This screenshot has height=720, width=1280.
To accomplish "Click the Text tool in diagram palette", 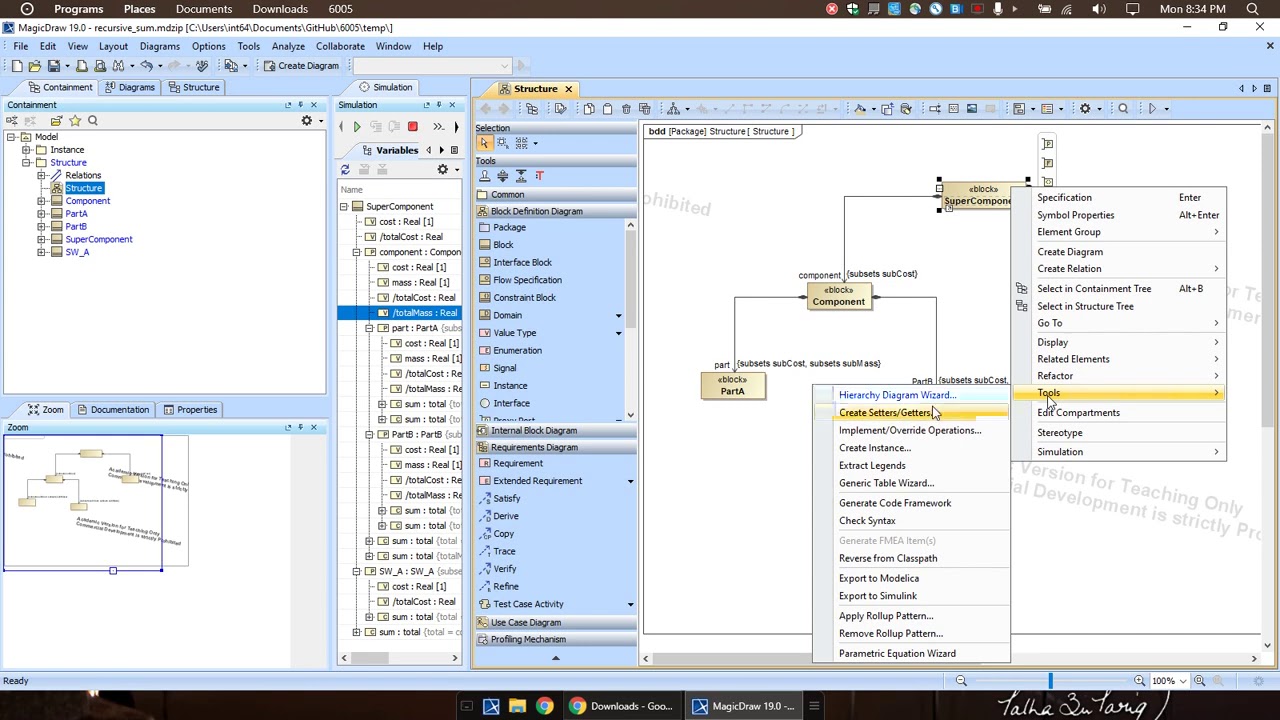I will tap(539, 176).
